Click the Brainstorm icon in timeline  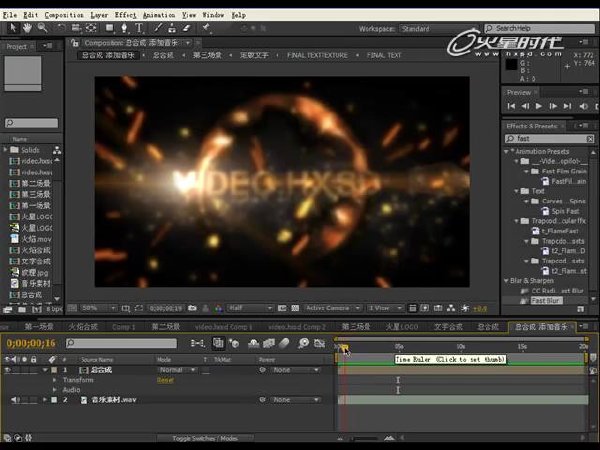[x=303, y=343]
